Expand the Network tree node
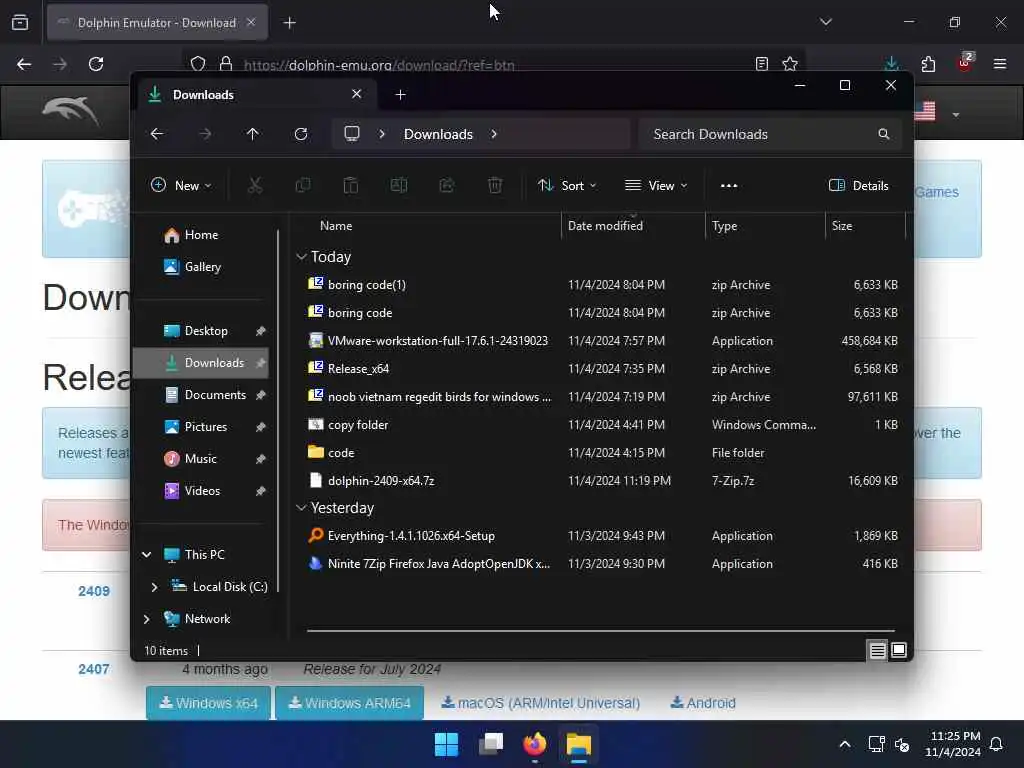Viewport: 1024px width, 768px height. point(146,618)
